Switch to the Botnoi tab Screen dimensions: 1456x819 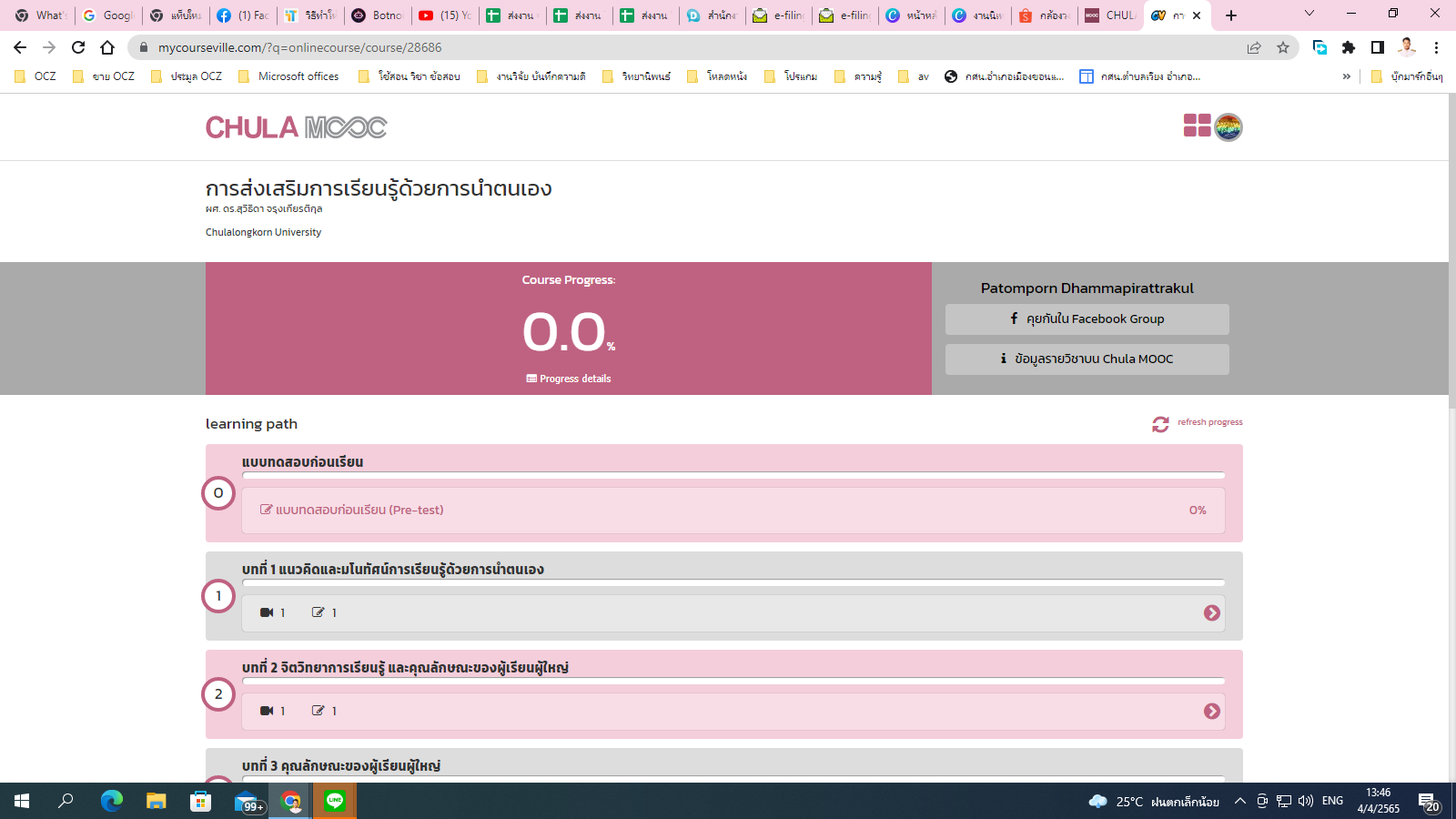(378, 15)
